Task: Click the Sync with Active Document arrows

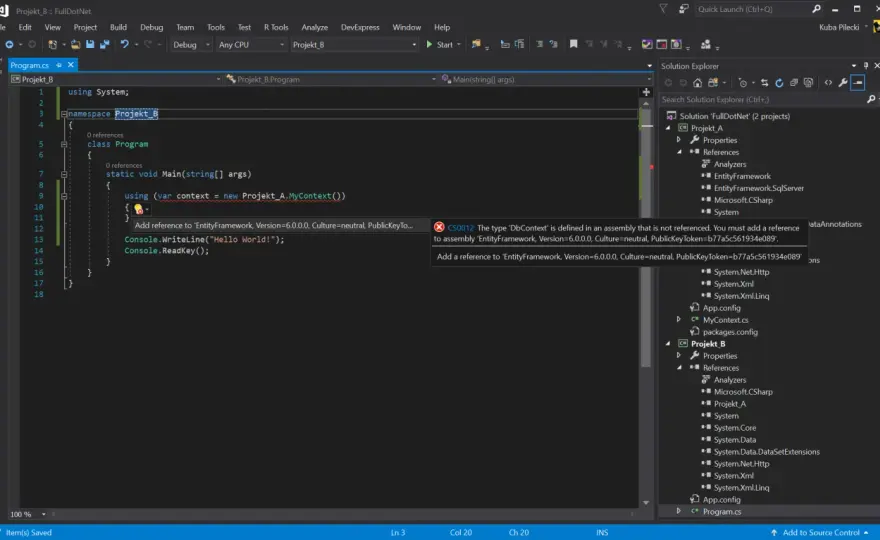Action: point(764,83)
